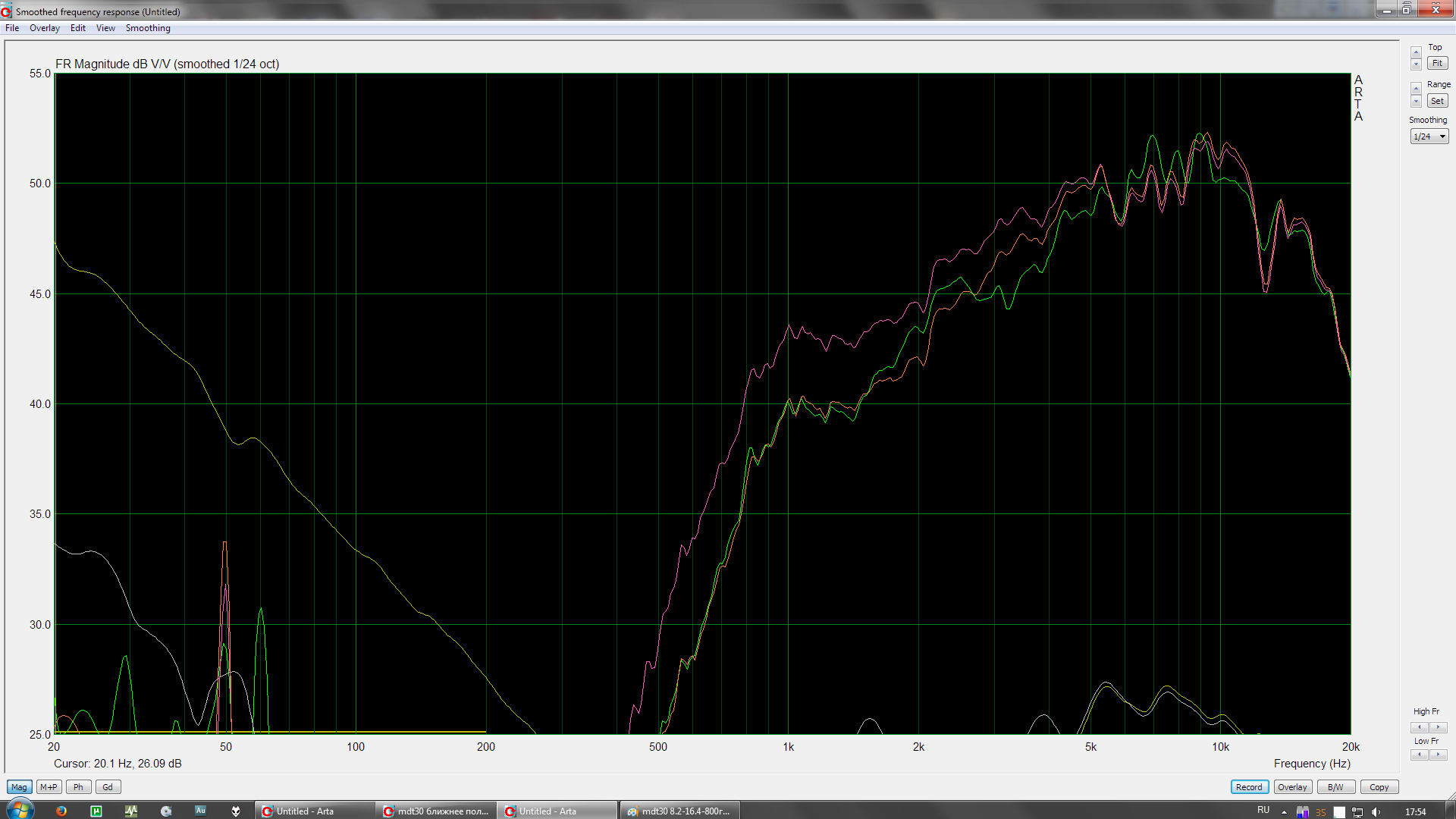1456x819 pixels.
Task: Open the Smoothing menu in menu bar
Action: 148,28
